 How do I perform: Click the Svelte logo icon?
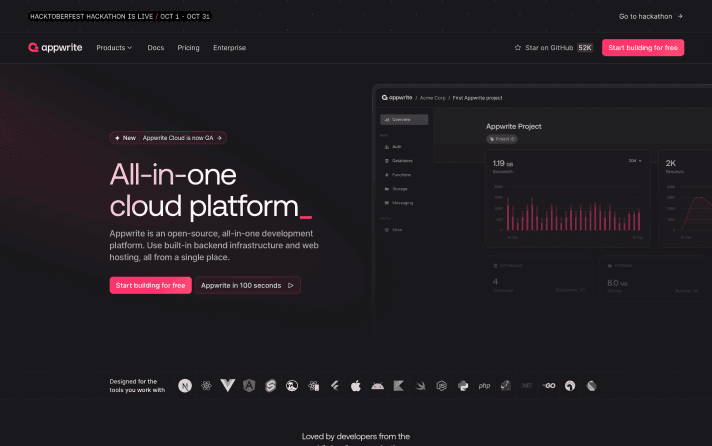coord(270,386)
